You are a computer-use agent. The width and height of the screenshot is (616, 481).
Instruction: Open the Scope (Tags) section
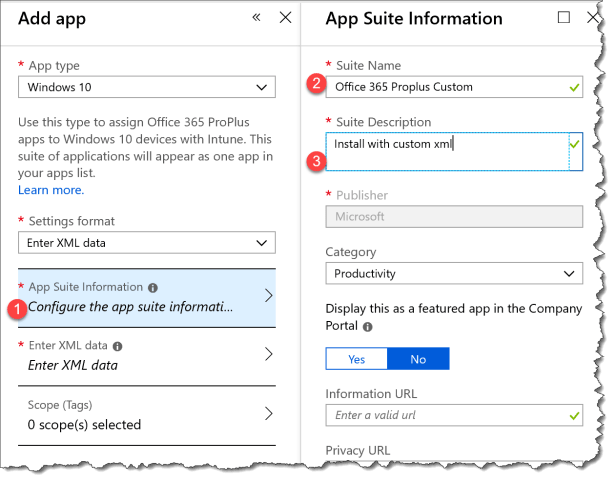(x=147, y=416)
